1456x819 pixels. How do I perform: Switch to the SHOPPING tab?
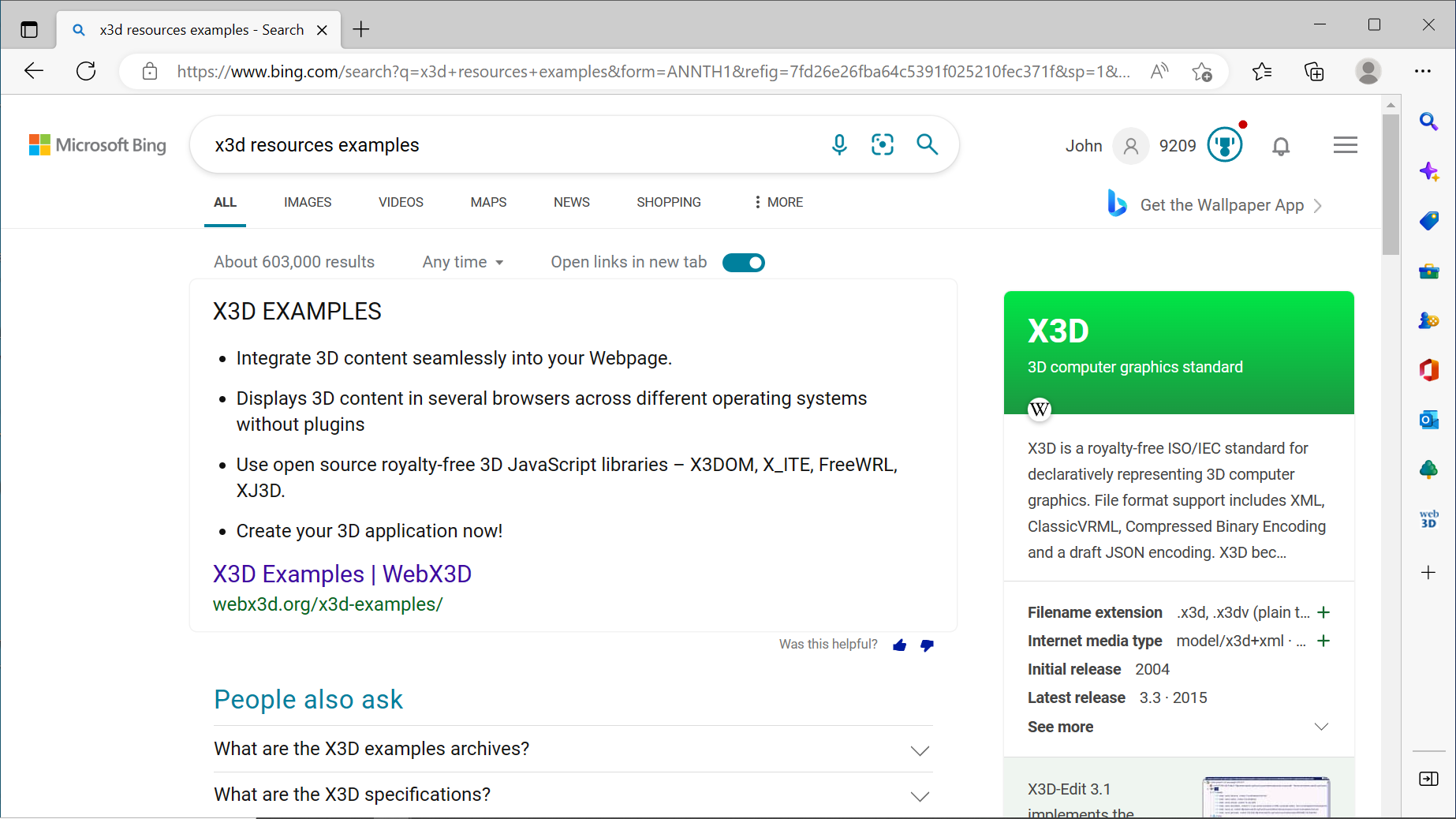(669, 202)
